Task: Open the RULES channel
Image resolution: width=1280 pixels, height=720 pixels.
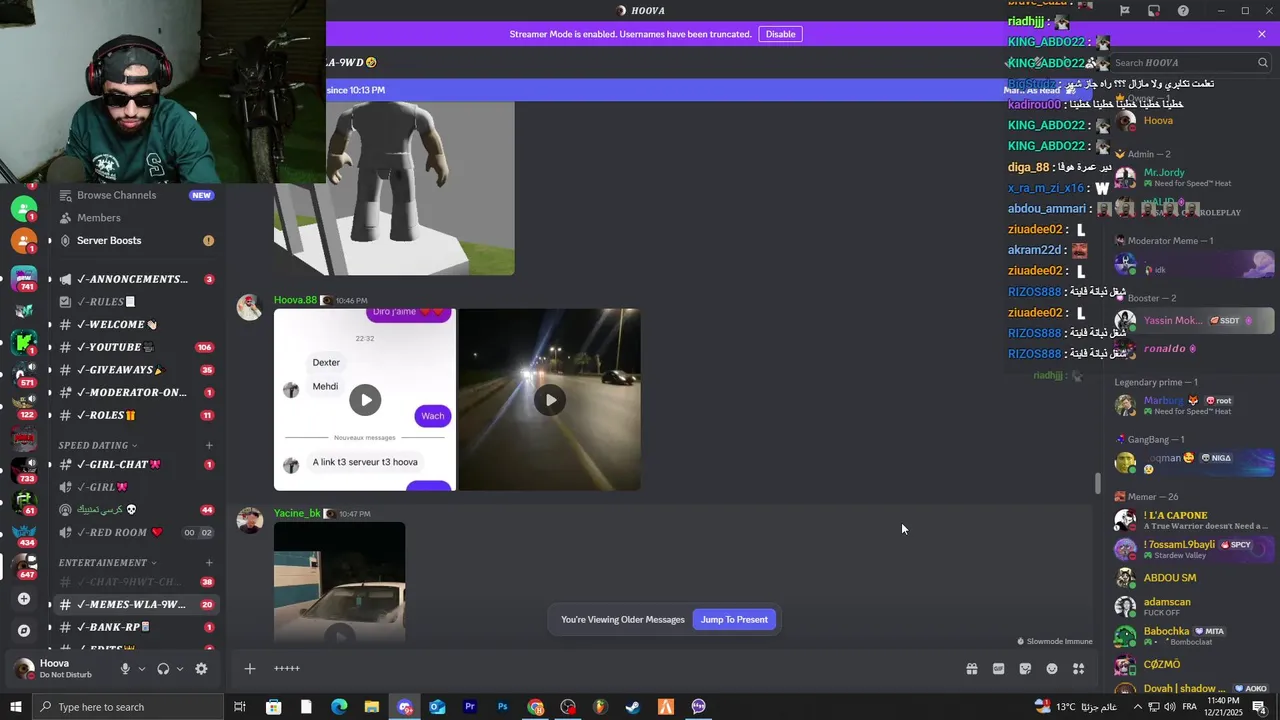Action: 135,302
